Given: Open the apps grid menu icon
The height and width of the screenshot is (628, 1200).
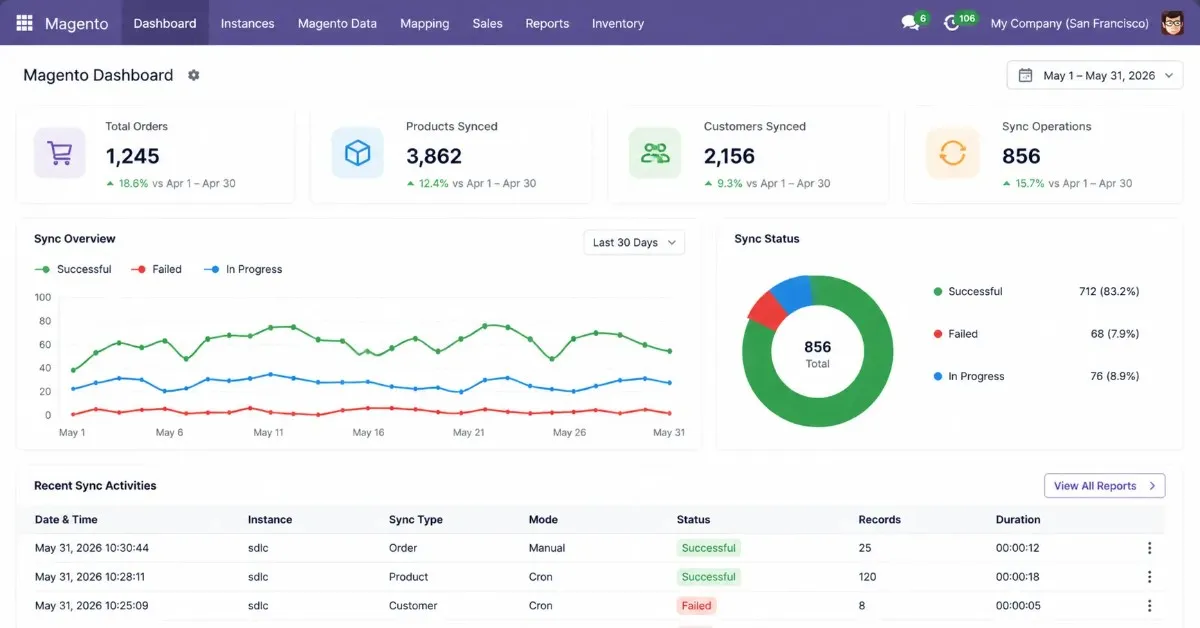Looking at the screenshot, I should tap(24, 23).
